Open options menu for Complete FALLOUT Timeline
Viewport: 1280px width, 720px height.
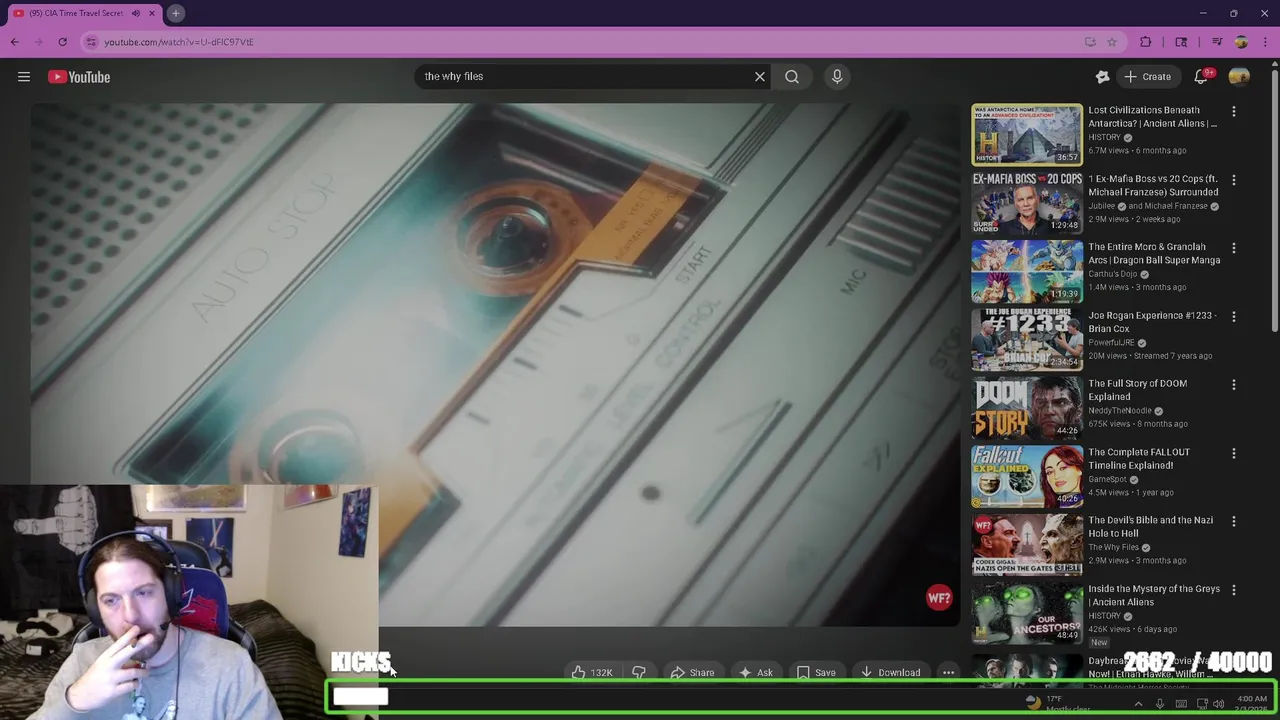tap(1234, 453)
